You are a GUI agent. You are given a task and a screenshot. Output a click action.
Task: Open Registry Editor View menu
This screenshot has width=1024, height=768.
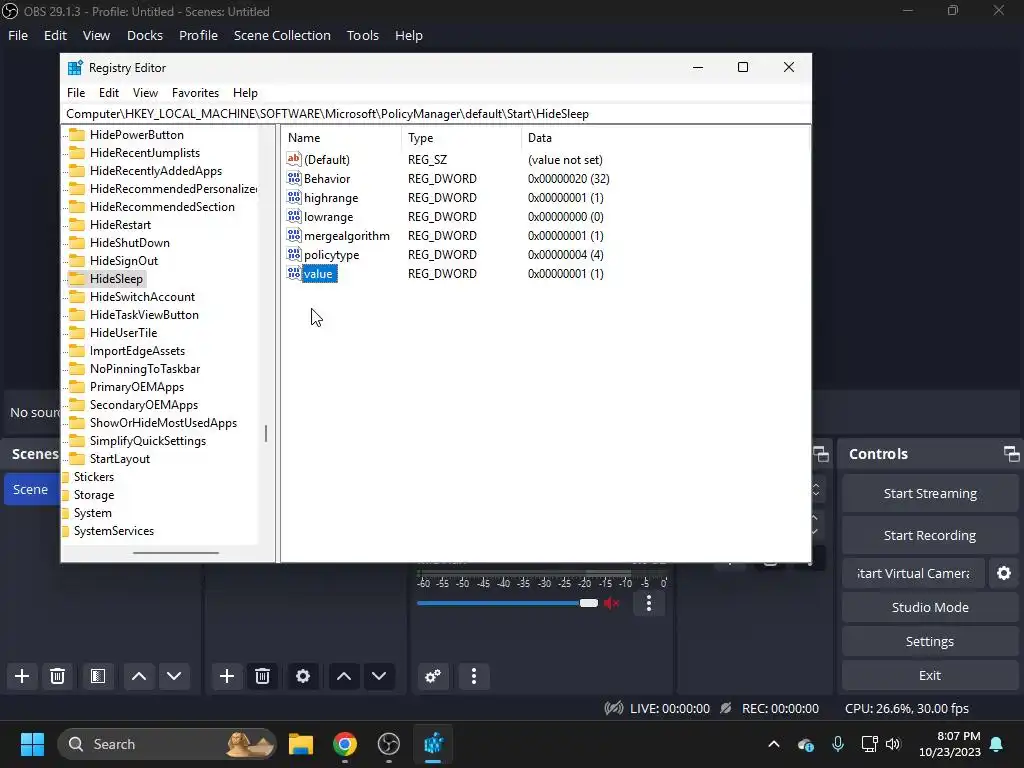coord(145,93)
